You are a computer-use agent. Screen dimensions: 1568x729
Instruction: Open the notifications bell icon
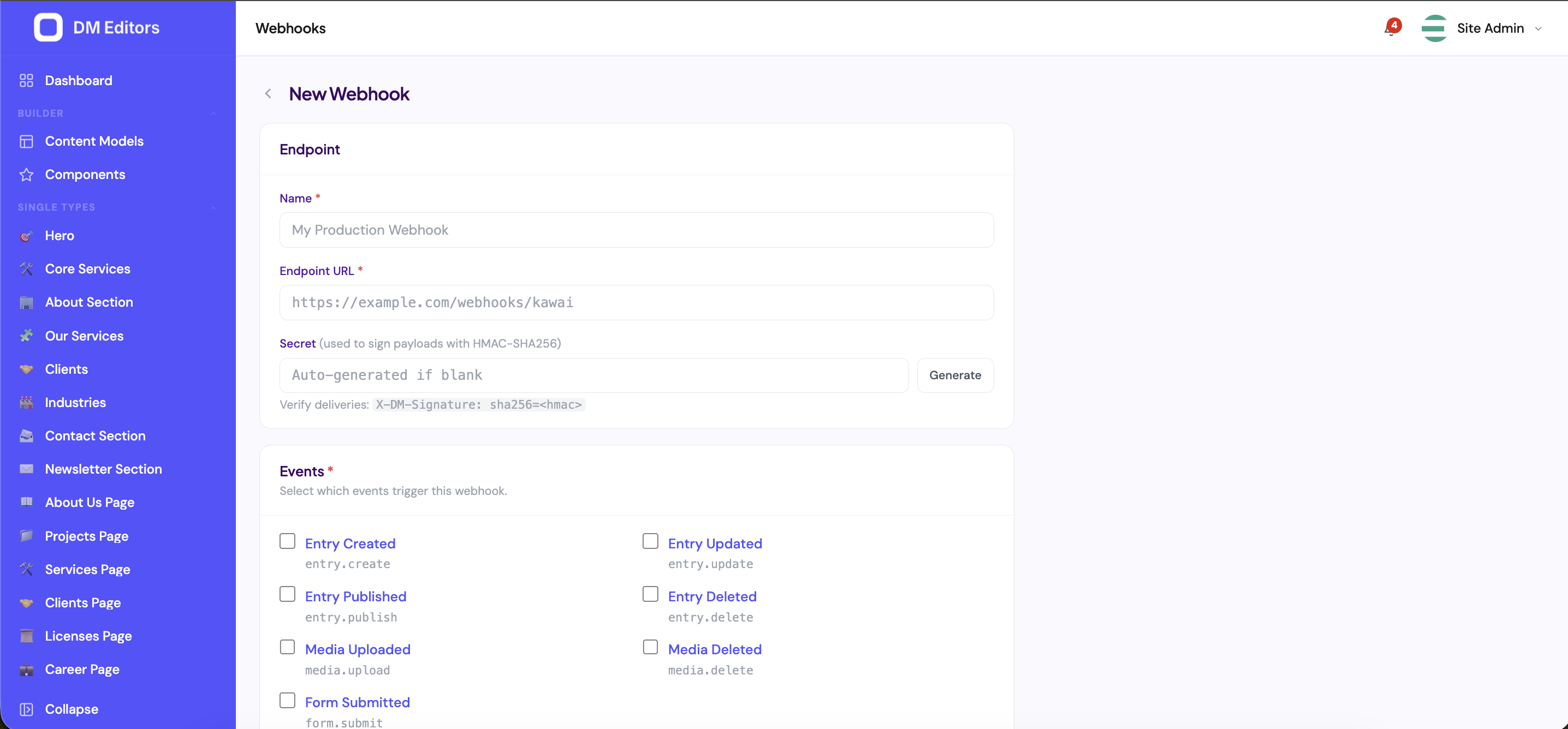click(1391, 28)
